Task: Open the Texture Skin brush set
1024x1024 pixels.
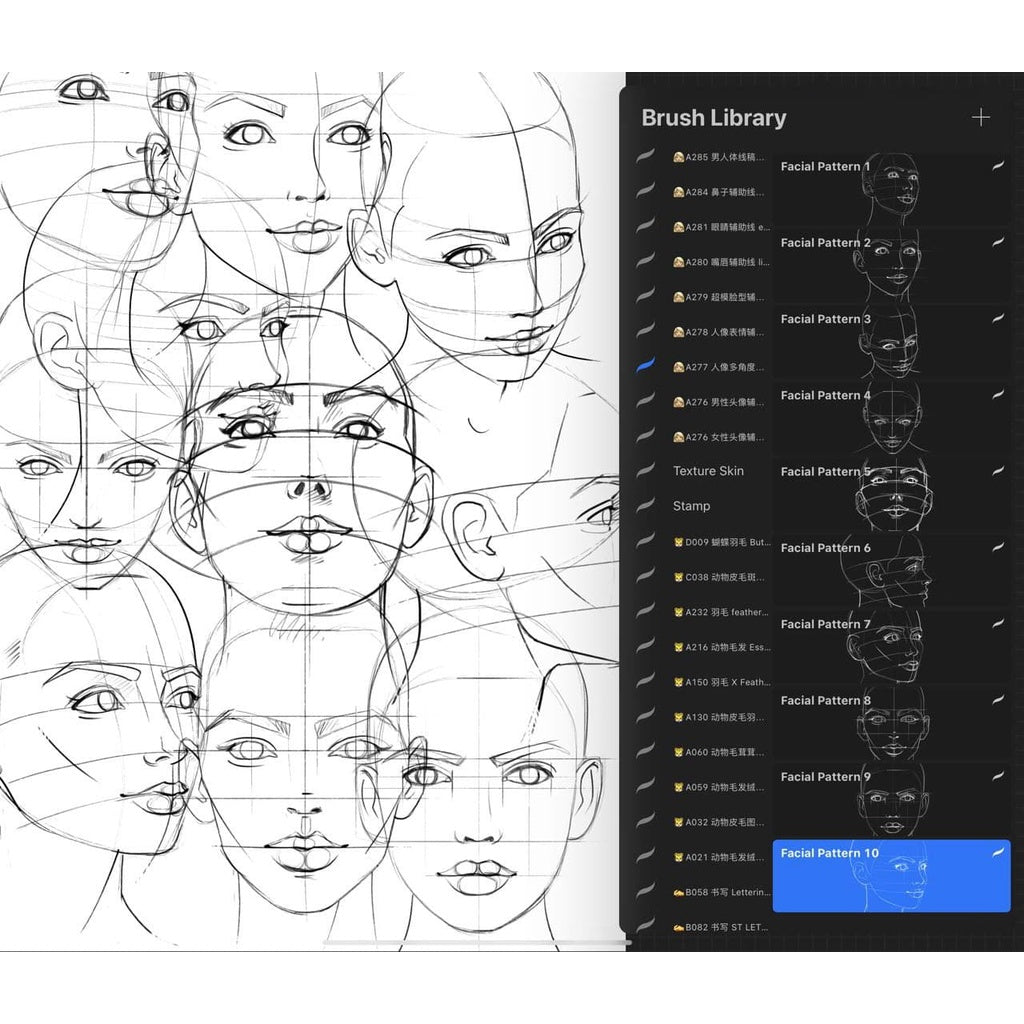Action: click(x=711, y=471)
